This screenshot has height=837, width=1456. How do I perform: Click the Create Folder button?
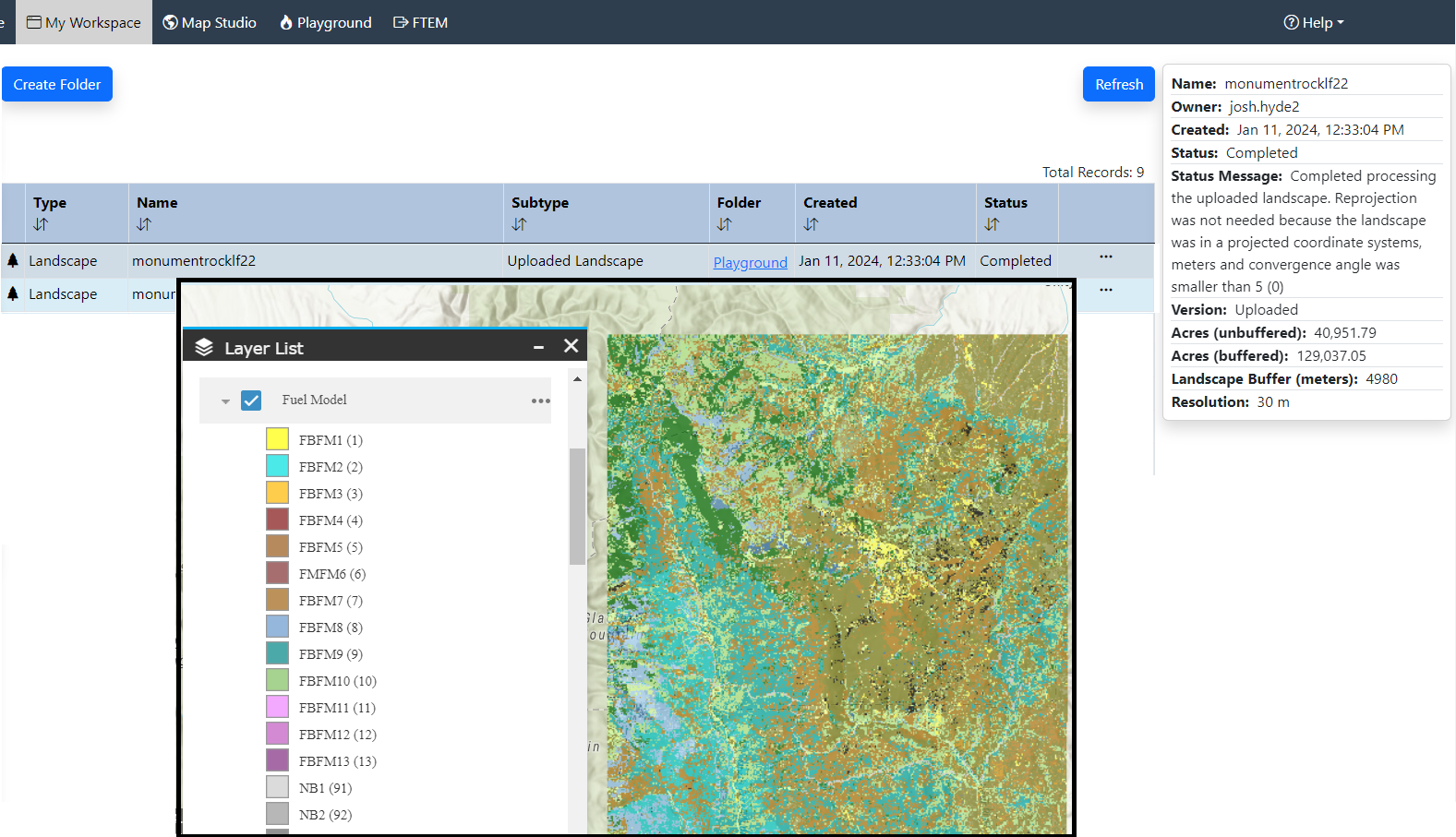pyautogui.click(x=57, y=84)
